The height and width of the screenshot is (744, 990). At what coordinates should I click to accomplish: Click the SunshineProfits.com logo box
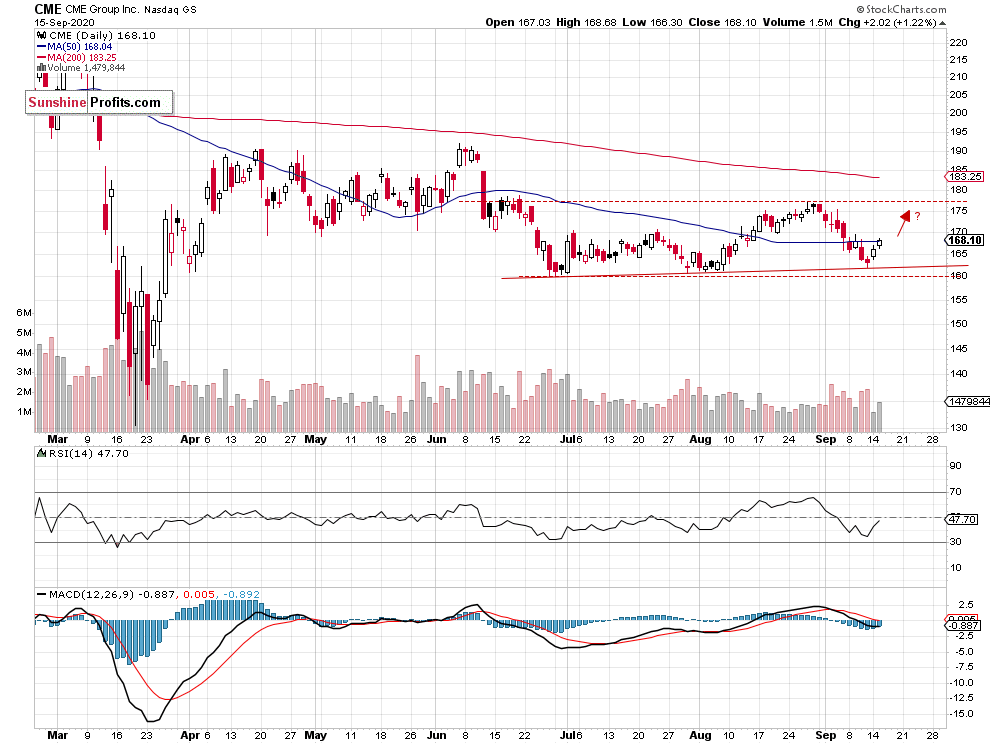coord(99,102)
